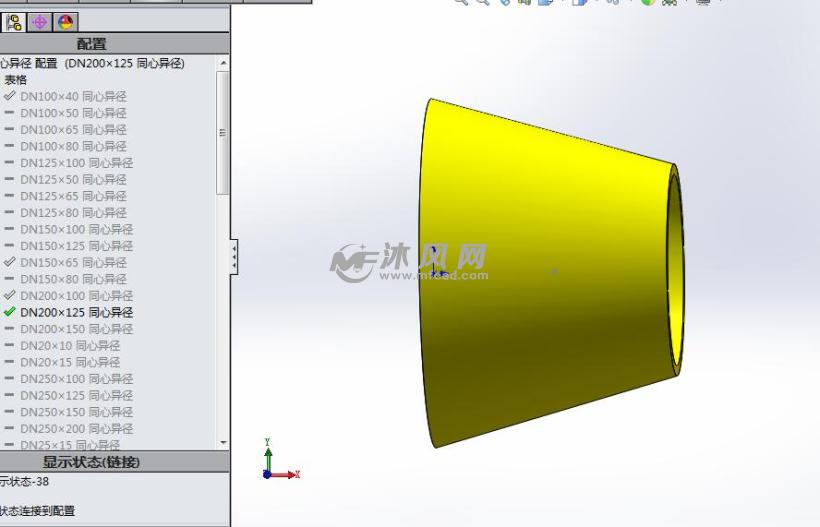Screen dimensions: 820x527
Task: Select the 表格 tree item
Action: pyautogui.click(x=16, y=80)
